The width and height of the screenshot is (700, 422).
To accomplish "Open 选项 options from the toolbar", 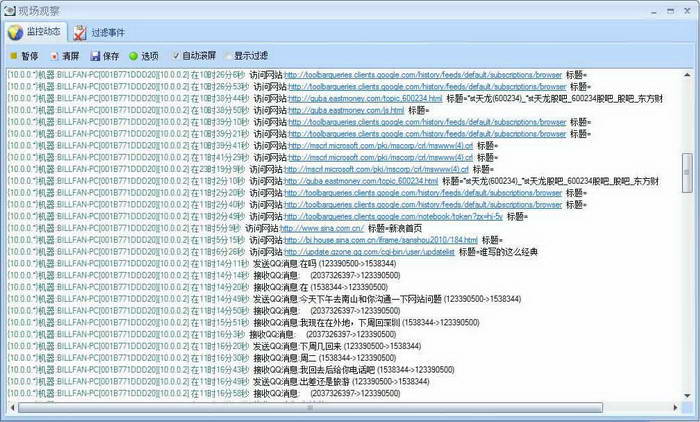I will tap(144, 56).
